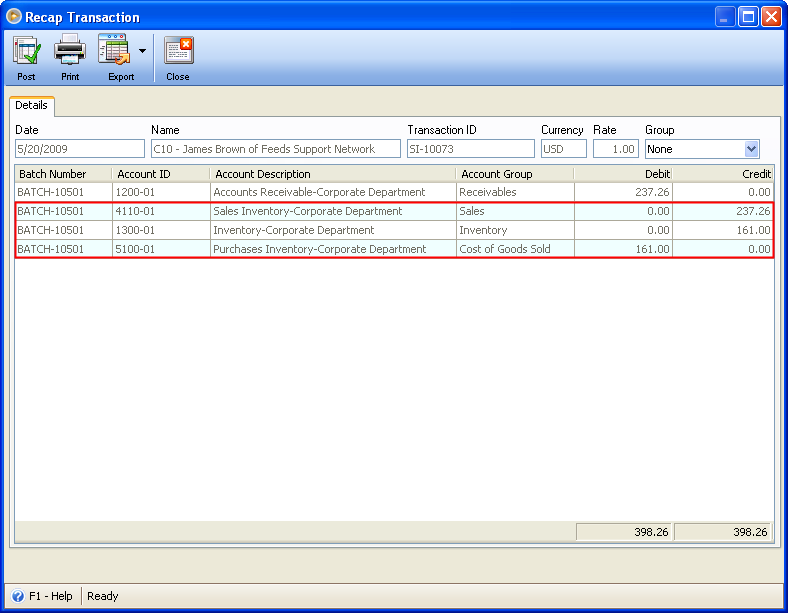Select account ID 1300-01 cell
788x613 pixels.
click(161, 230)
